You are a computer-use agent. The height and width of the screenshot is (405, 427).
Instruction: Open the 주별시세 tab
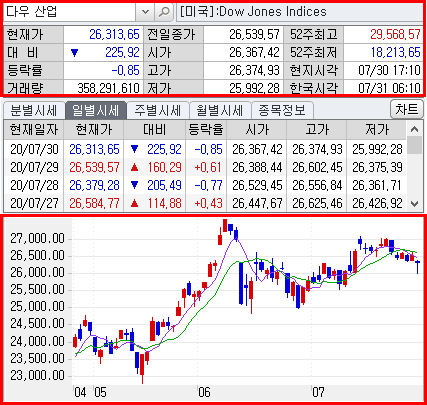(x=157, y=110)
